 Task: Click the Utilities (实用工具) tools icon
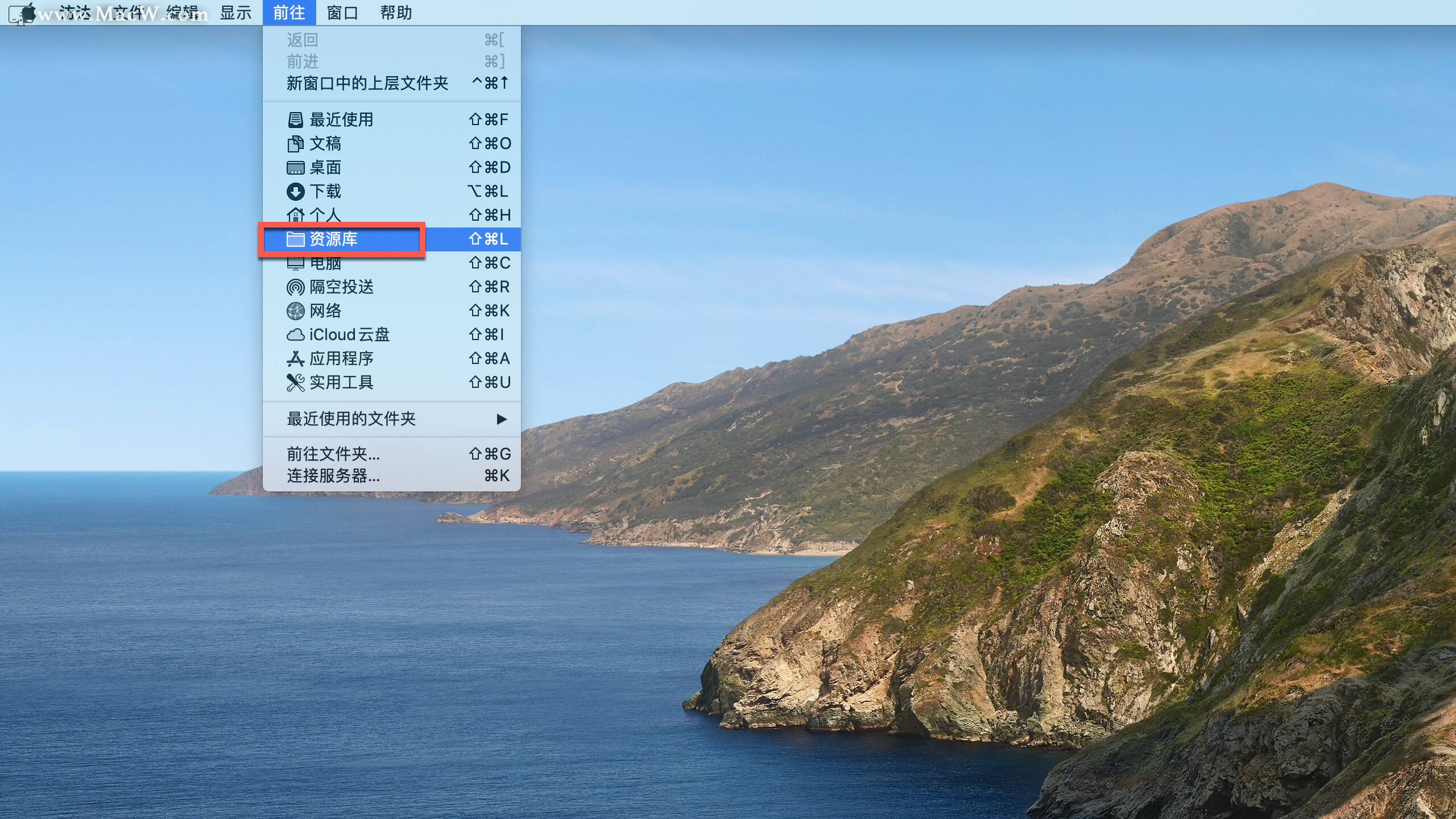coord(295,383)
